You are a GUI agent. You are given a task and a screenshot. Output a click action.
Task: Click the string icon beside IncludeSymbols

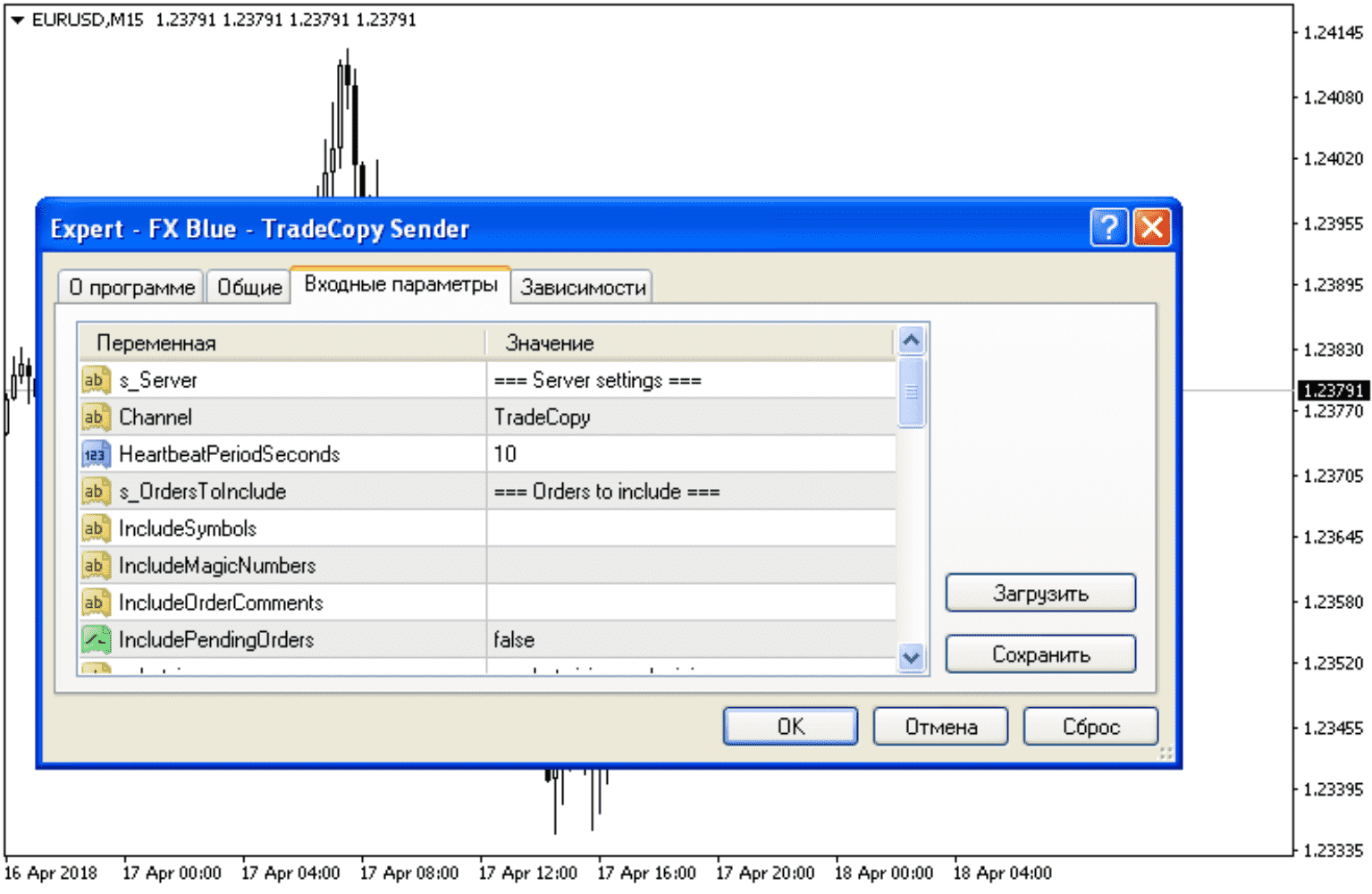point(96,528)
